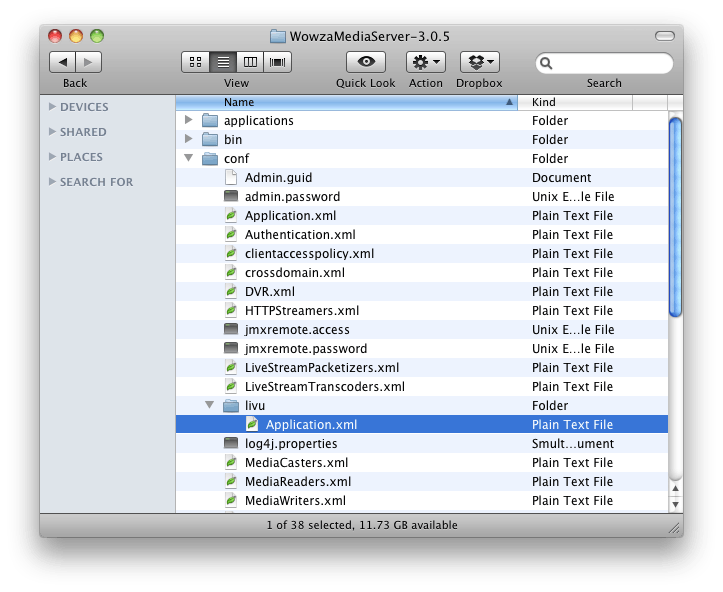This screenshot has height=592, width=723.
Task: Go back with the left arrow button
Action: [x=62, y=62]
